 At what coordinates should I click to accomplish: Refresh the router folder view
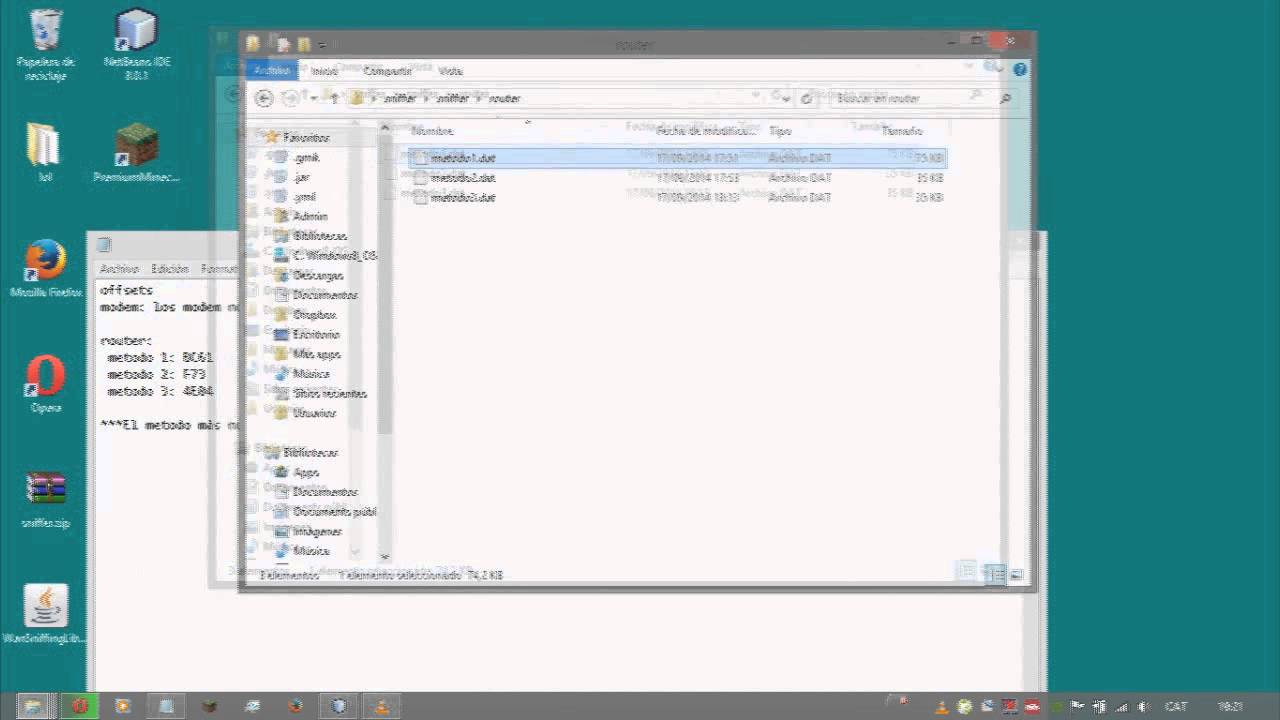tap(807, 98)
